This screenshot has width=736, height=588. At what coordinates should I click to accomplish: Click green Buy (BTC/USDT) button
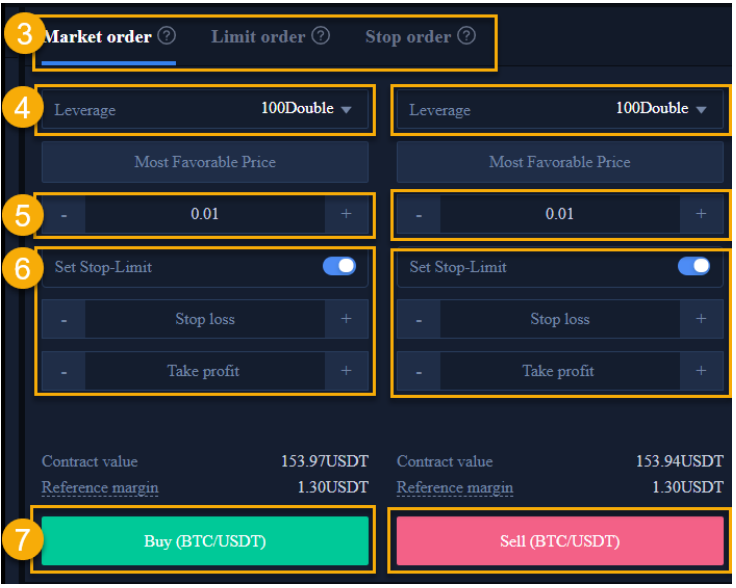click(205, 541)
